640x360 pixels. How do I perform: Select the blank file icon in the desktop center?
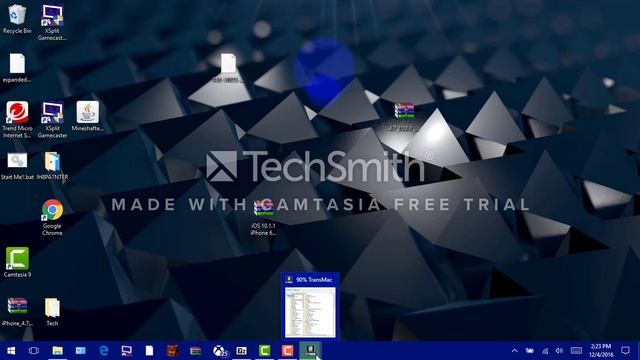(228, 67)
